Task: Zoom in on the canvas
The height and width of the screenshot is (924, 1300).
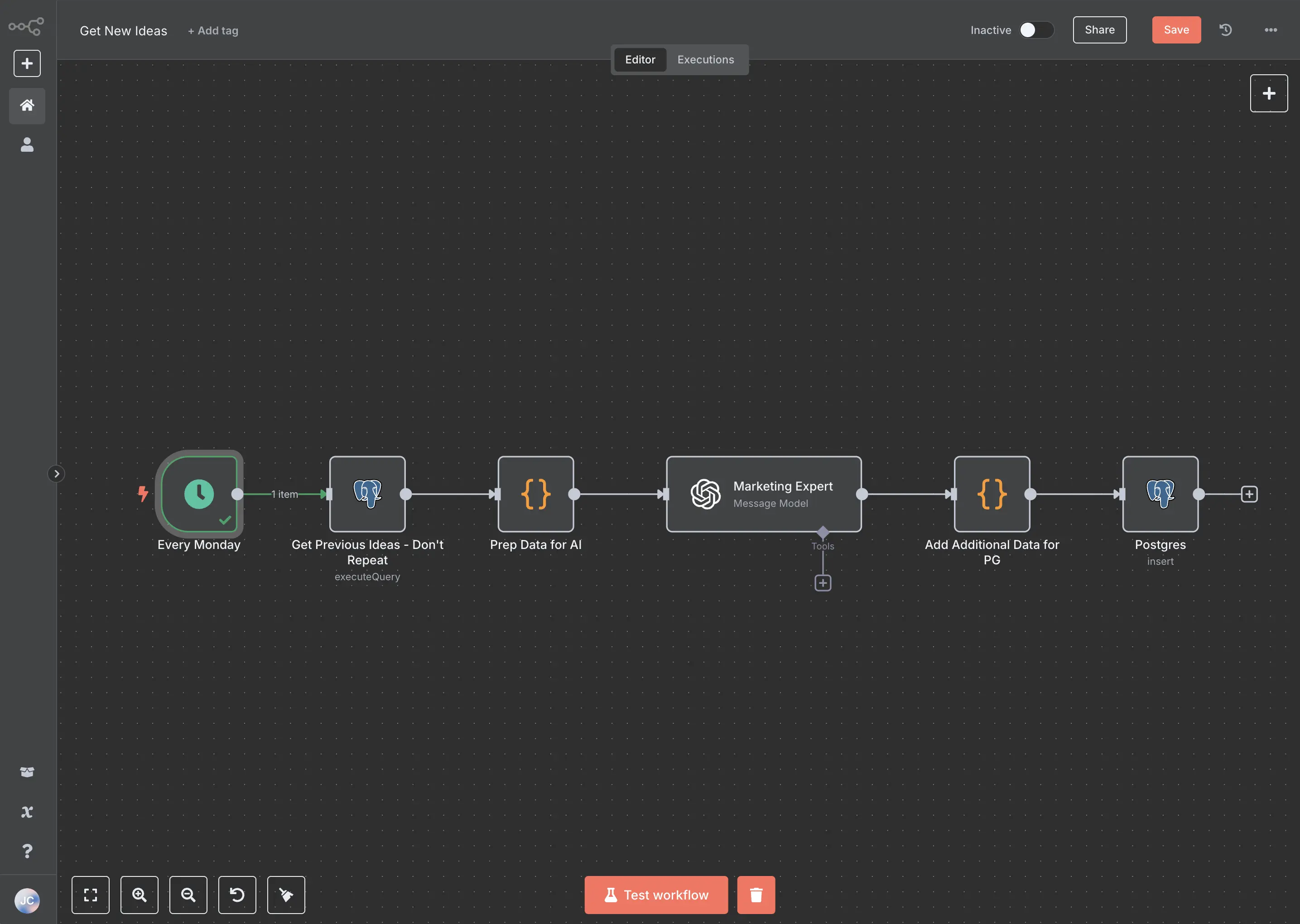Action: (x=140, y=895)
